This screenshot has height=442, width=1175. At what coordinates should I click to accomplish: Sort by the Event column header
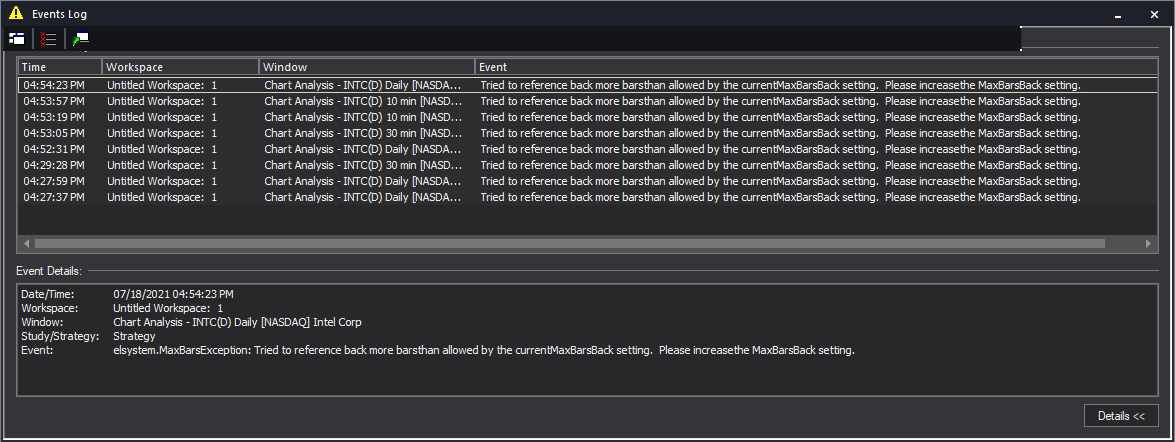817,67
